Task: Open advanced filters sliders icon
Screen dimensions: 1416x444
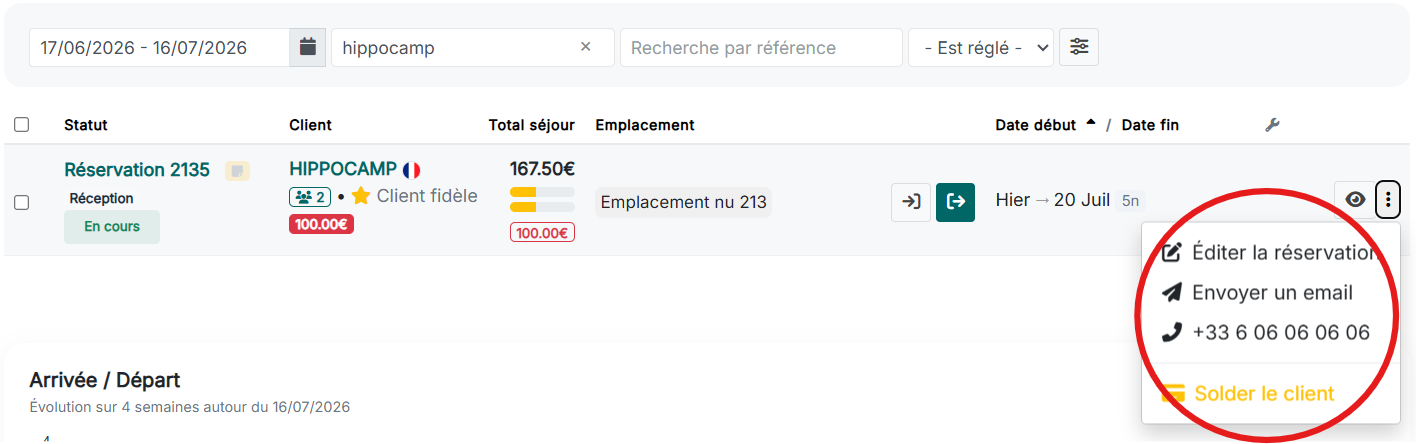Action: tap(1079, 47)
